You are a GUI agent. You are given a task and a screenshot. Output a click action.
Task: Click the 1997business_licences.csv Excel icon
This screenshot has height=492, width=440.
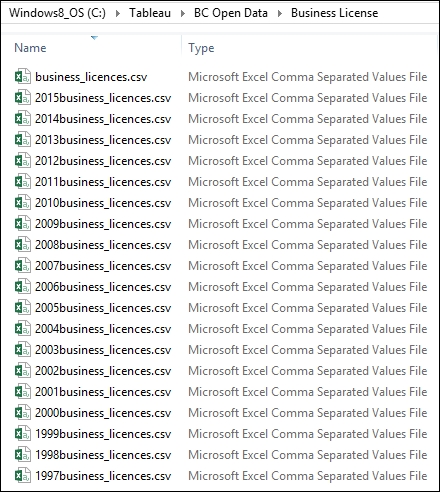pos(23,476)
